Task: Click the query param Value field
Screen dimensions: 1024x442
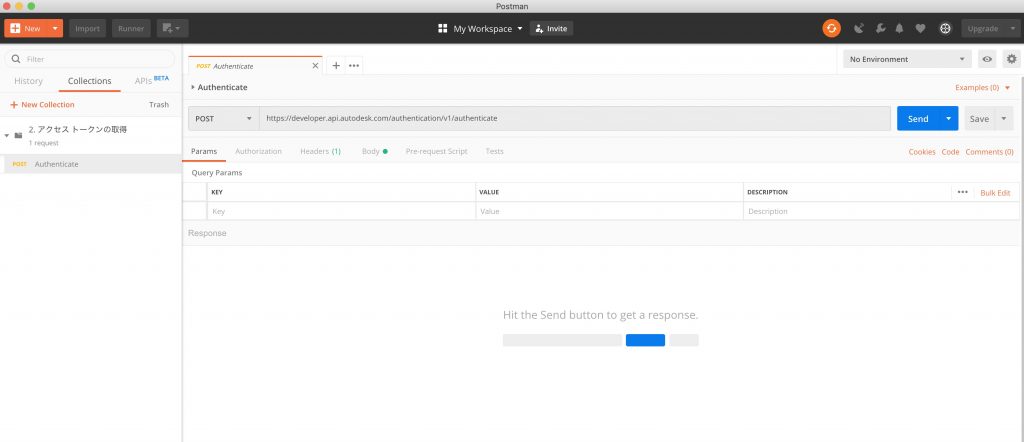Action: 609,211
